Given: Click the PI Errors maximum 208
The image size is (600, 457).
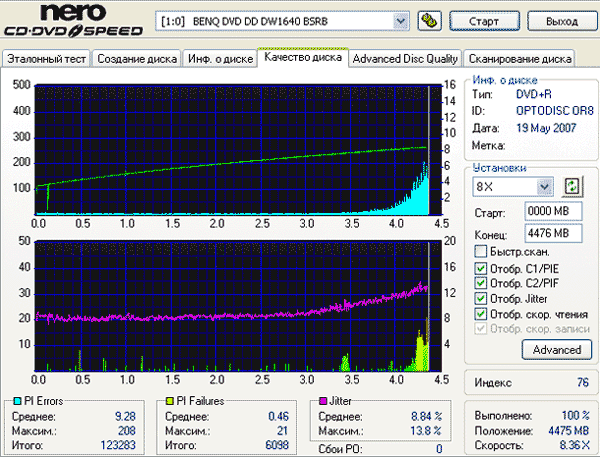Looking at the screenshot, I should [127, 431].
